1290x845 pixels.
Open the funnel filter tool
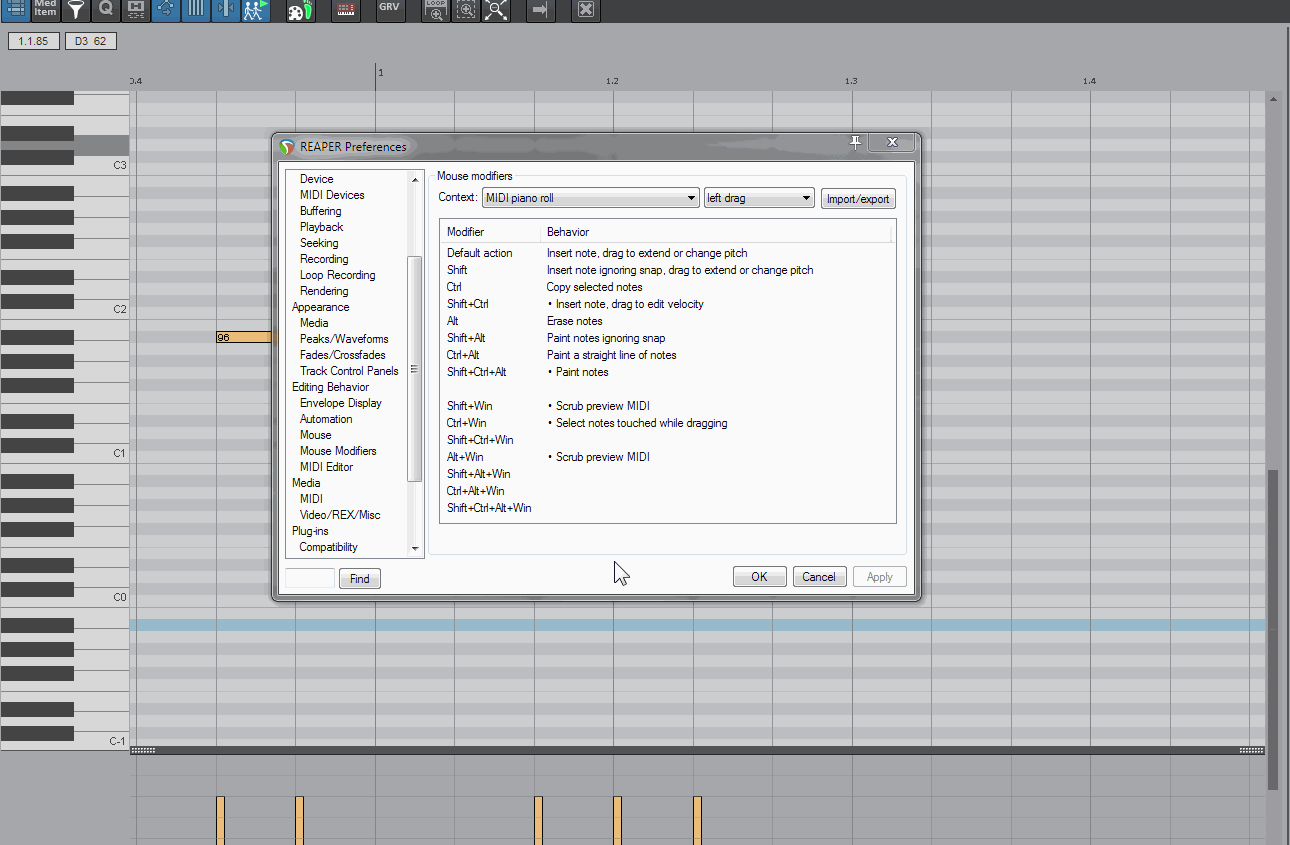76,10
